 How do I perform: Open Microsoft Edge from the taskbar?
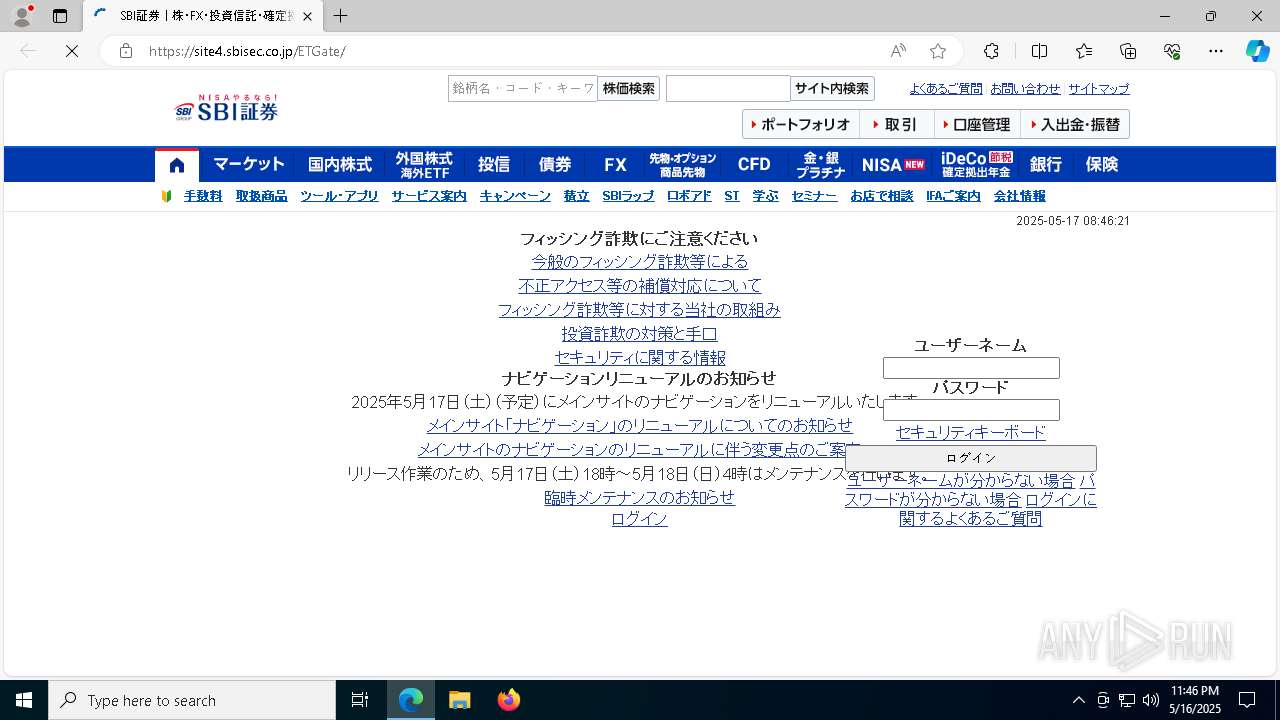coord(411,700)
